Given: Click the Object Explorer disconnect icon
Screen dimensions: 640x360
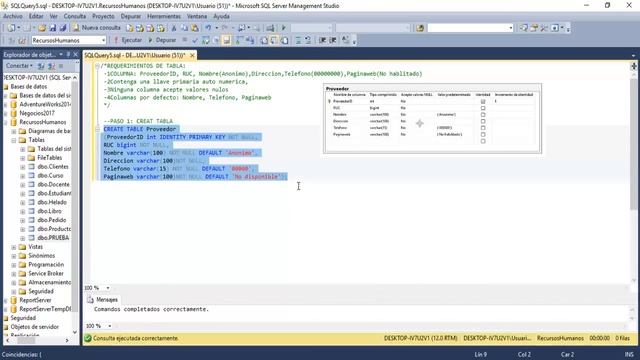Looking at the screenshot, I should (51, 66).
